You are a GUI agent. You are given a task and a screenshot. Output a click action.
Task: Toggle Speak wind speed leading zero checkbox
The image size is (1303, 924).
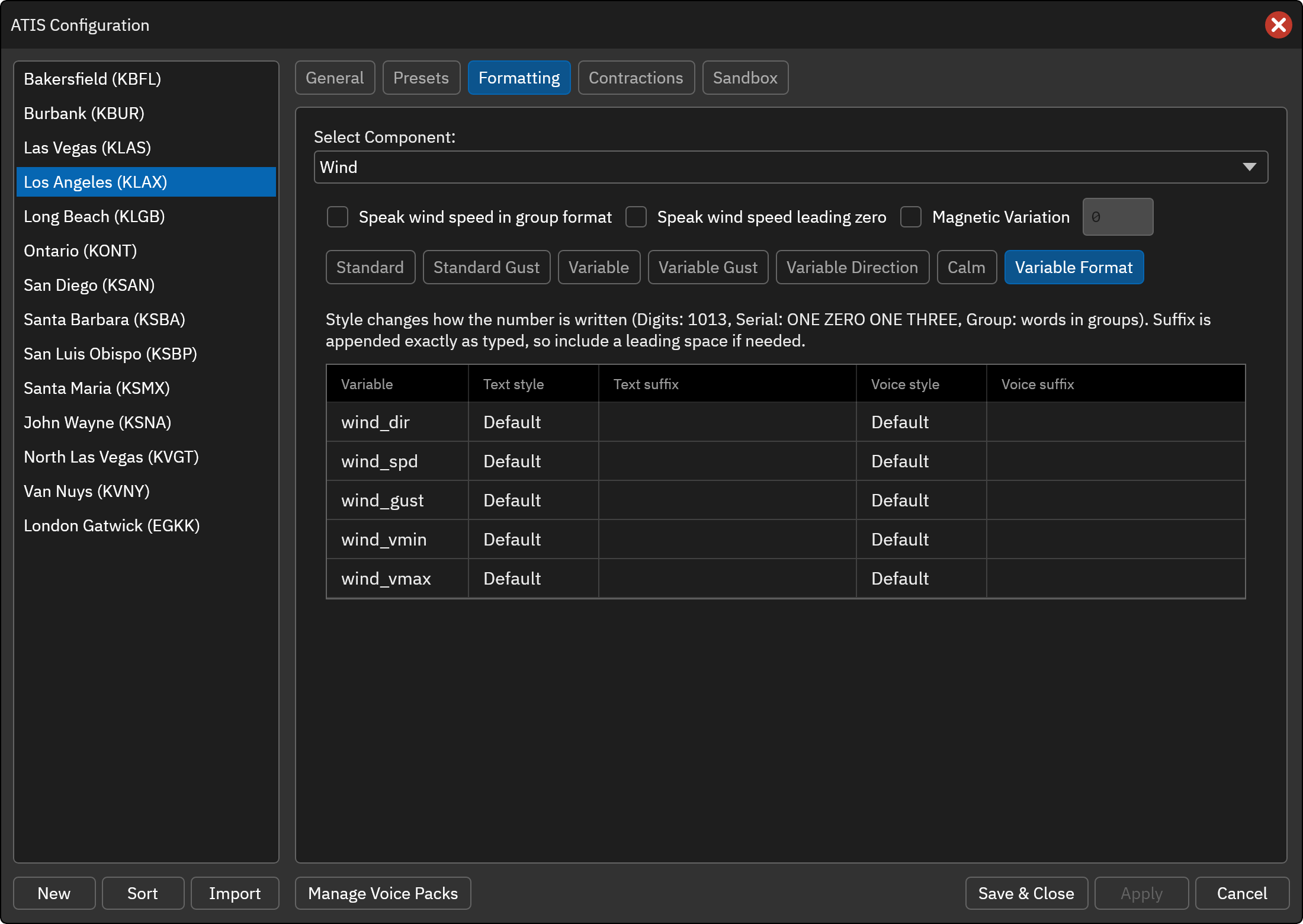[636, 217]
